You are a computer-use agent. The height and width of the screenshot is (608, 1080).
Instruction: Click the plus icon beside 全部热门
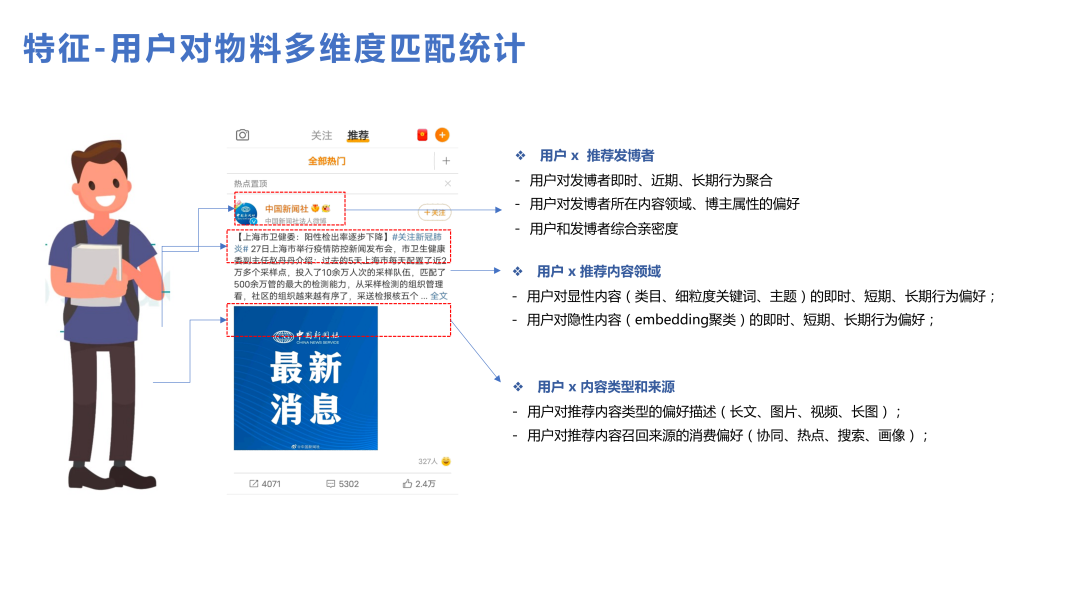click(446, 160)
